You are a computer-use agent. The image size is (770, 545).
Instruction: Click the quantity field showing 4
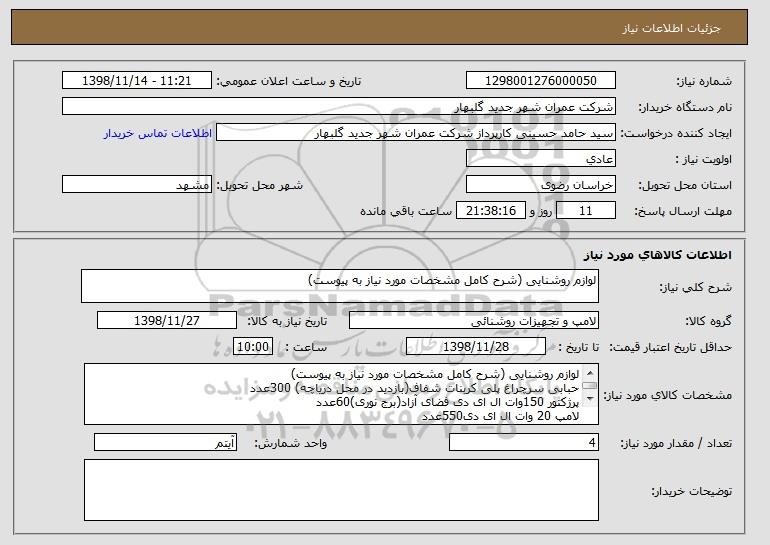point(524,443)
